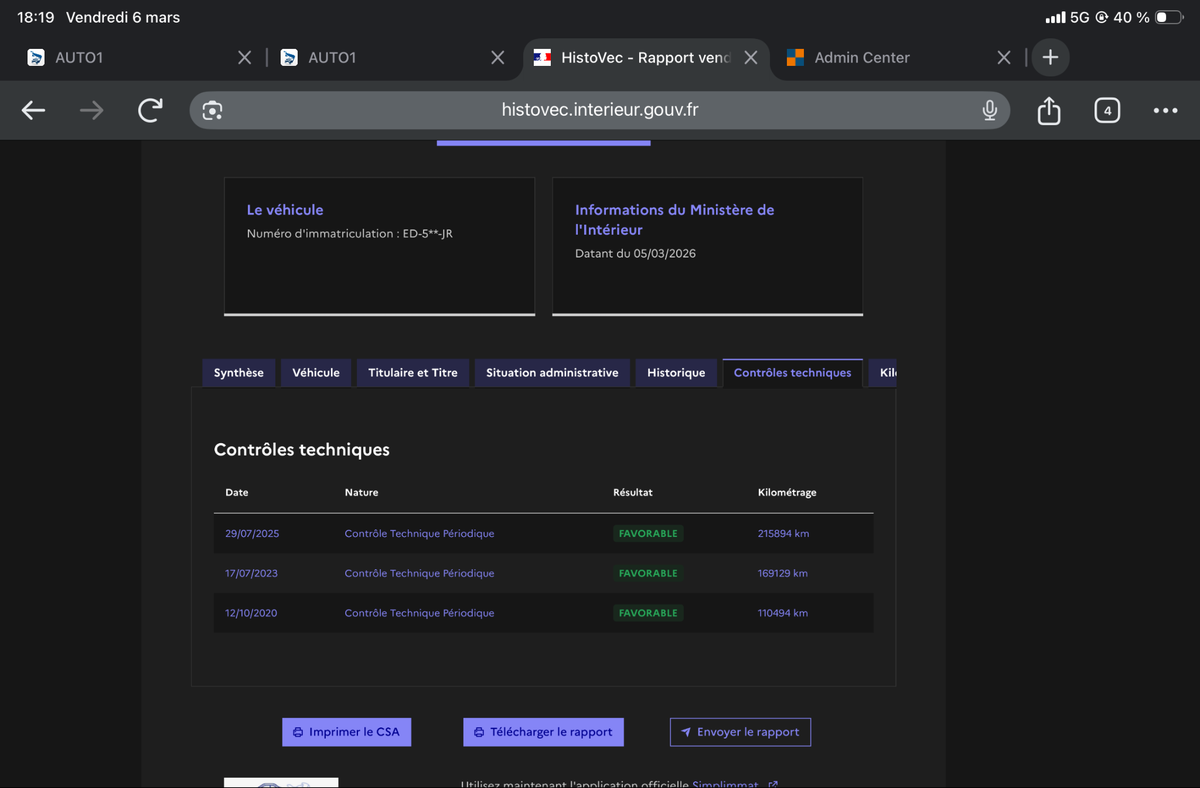Focus the histovec.interieur.gouv.fr address bar
The image size is (1200, 788).
(600, 110)
